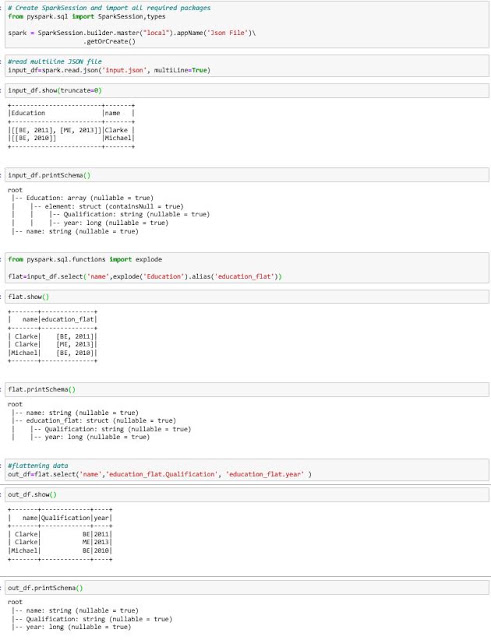Click the 'input.json' string in code
This screenshot has height=640, width=491.
click(x=124, y=70)
